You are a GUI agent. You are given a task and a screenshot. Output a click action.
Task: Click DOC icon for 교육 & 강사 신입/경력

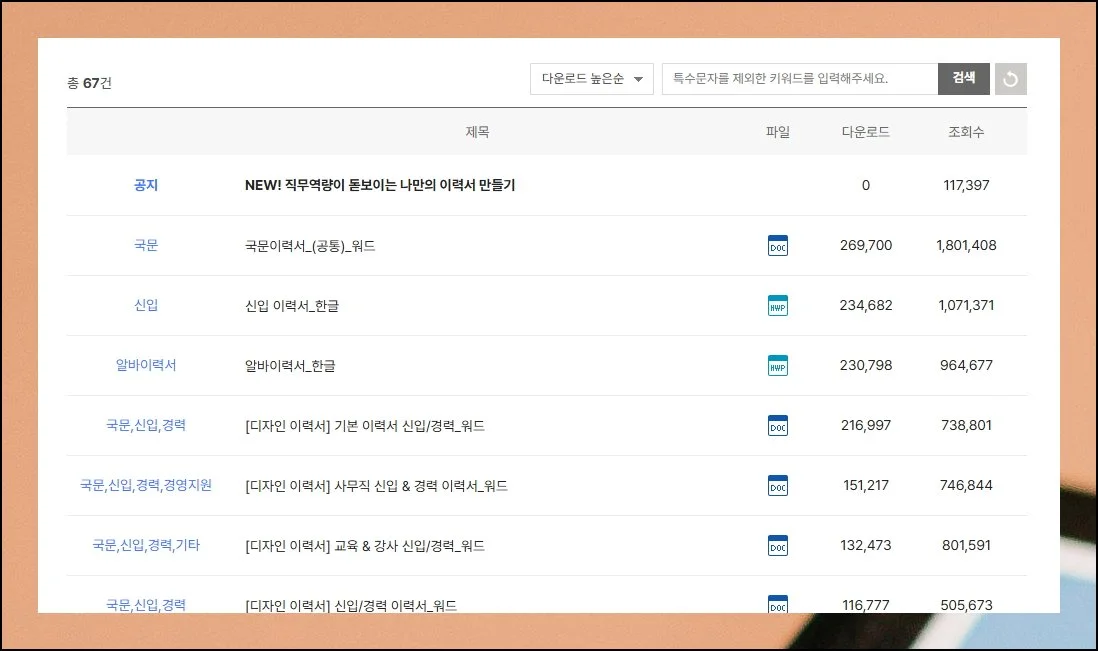tap(777, 545)
